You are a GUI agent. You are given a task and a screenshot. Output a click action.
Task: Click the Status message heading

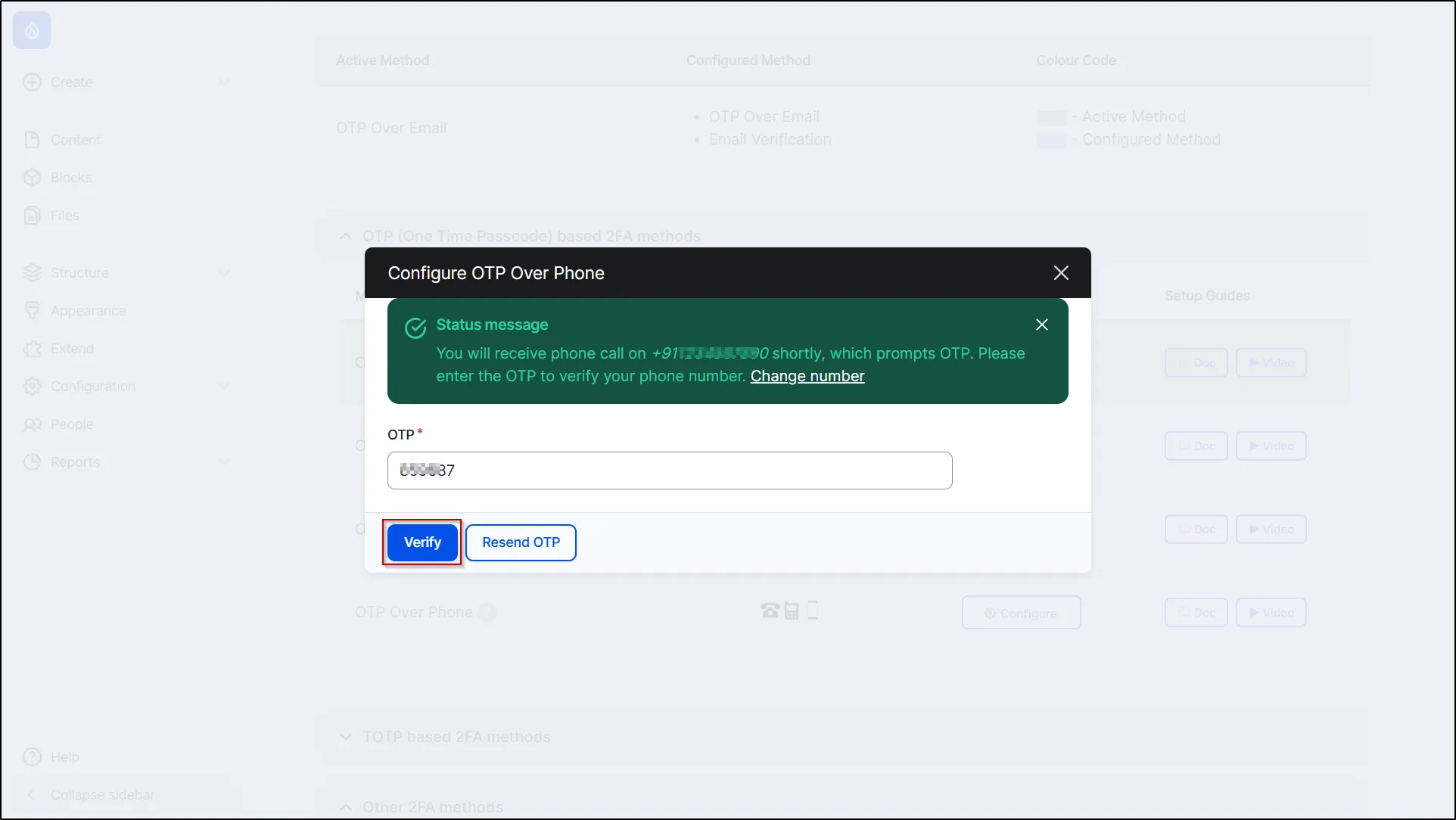point(492,325)
